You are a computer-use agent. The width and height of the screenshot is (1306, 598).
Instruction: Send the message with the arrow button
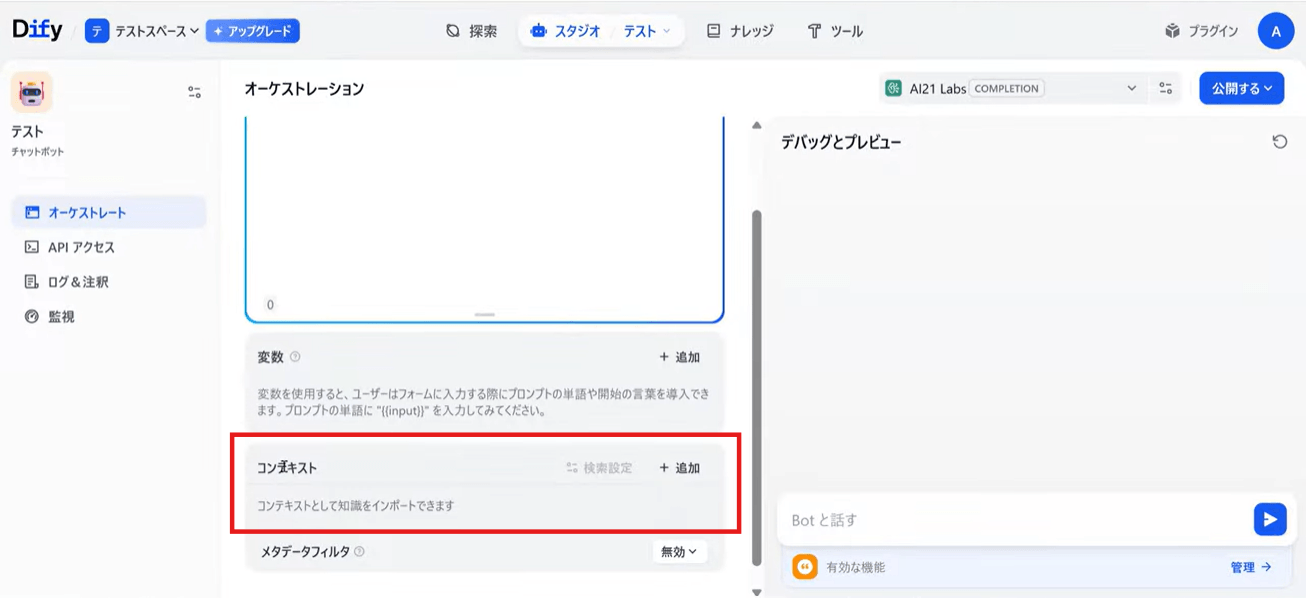point(1270,520)
